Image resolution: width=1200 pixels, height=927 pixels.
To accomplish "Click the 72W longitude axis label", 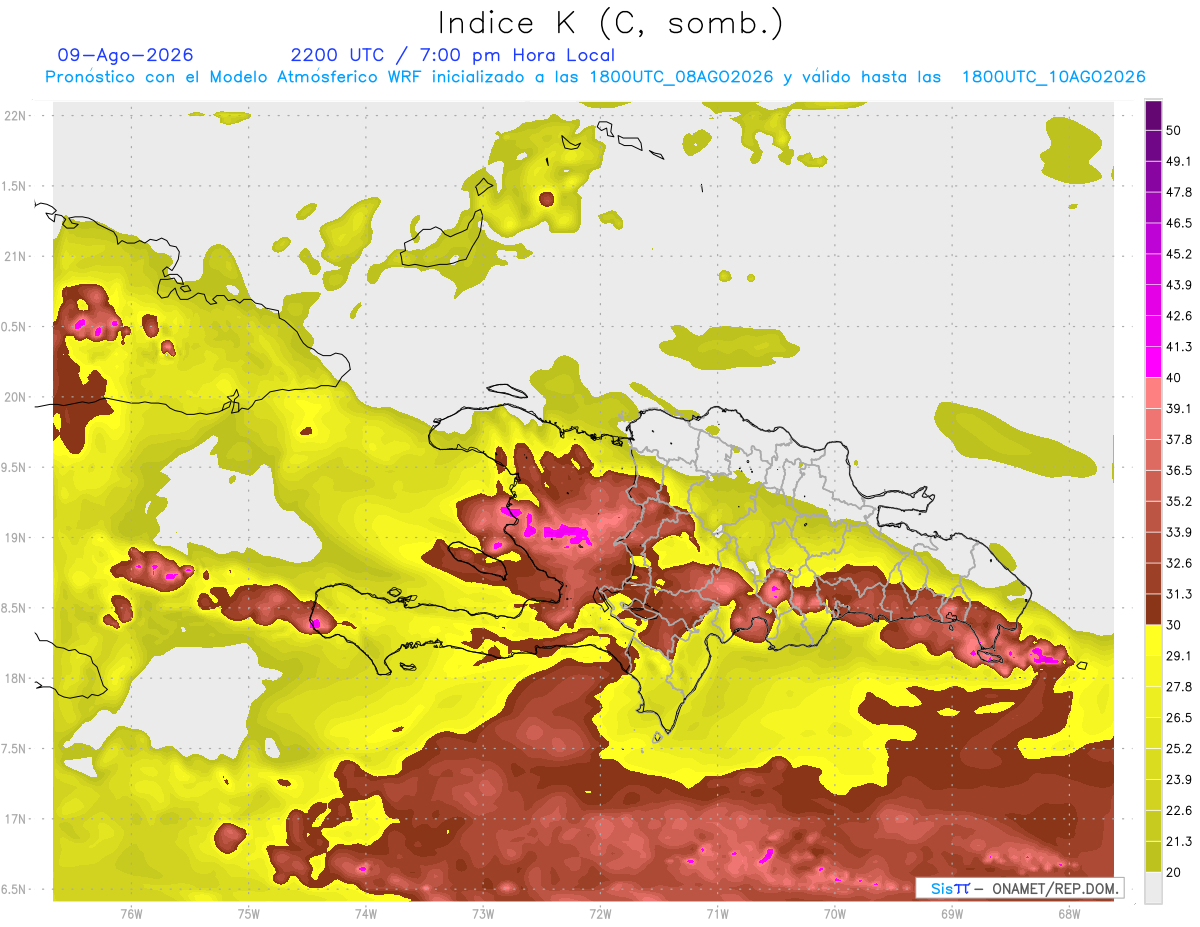I will (x=600, y=914).
